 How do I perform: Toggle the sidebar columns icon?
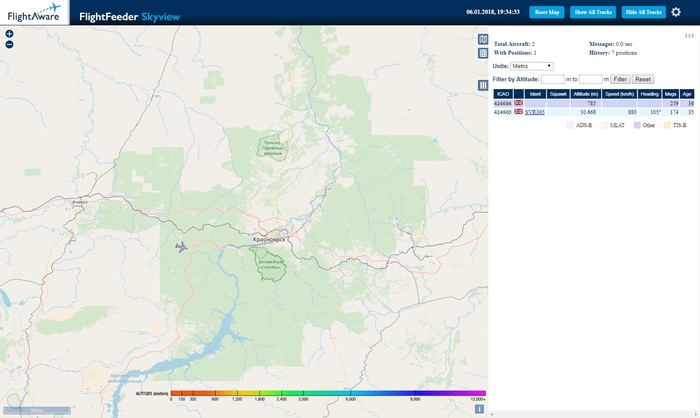point(483,86)
